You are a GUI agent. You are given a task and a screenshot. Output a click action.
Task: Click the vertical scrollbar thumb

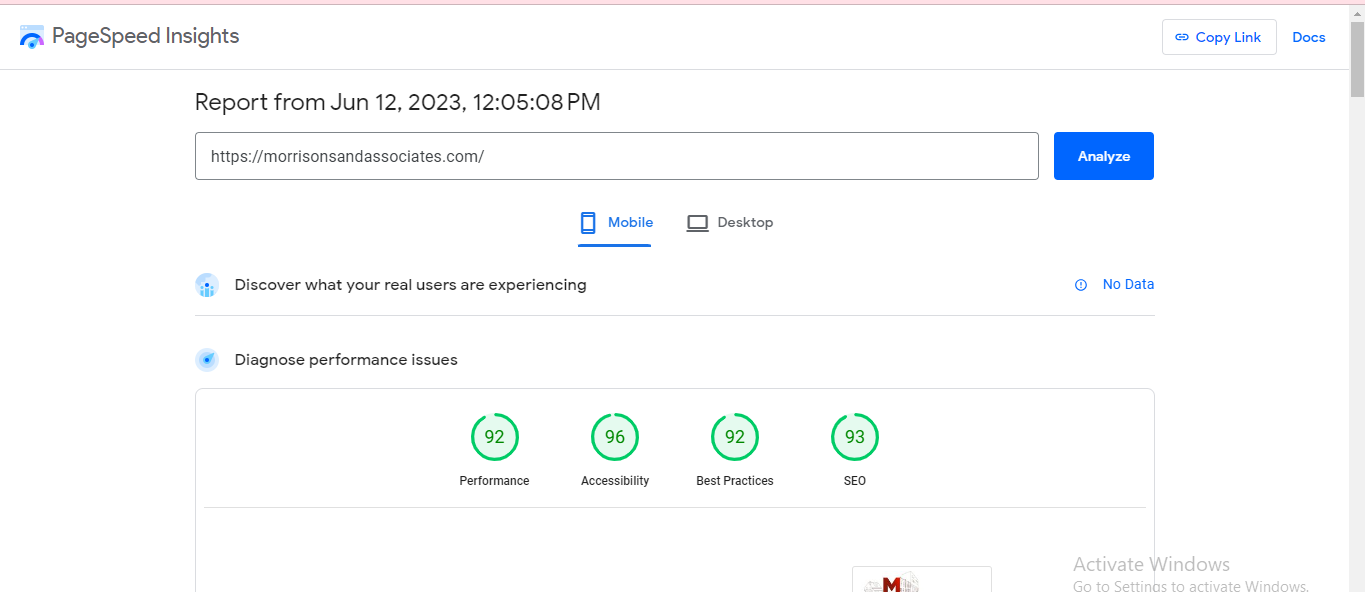1356,60
